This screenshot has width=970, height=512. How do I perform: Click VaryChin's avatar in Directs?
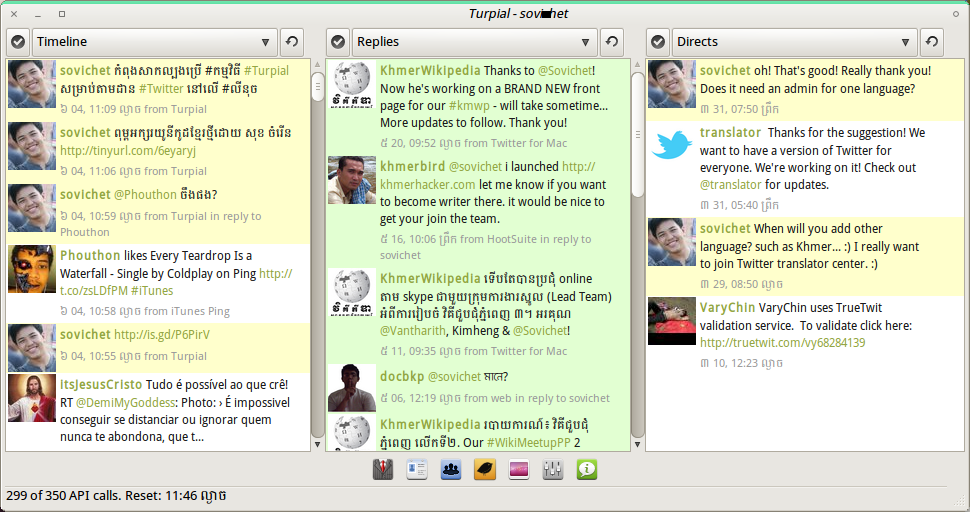point(672,321)
